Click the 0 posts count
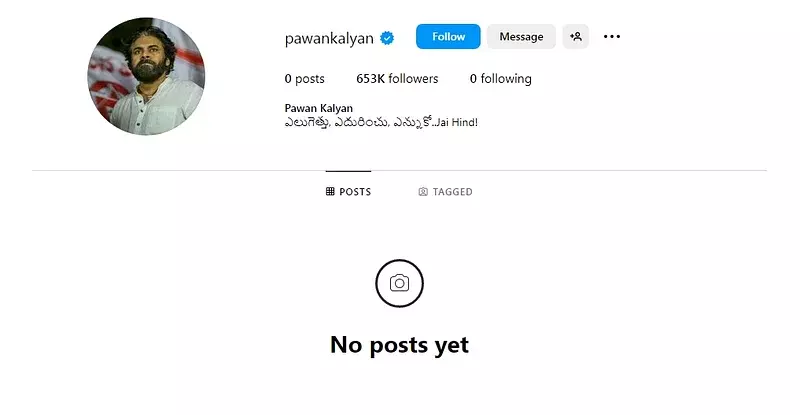This screenshot has height=415, width=800. [305, 79]
